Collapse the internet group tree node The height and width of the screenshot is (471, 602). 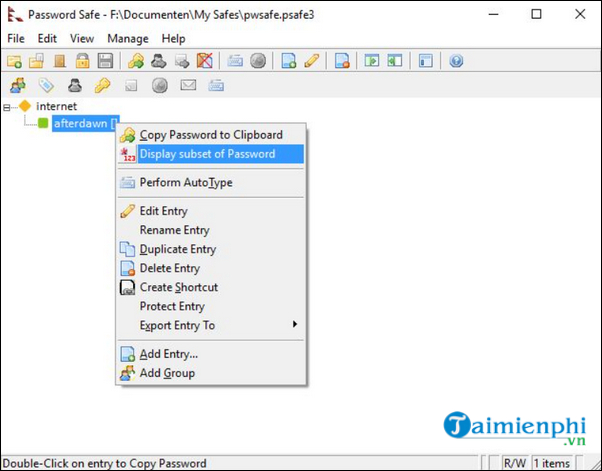(7, 107)
